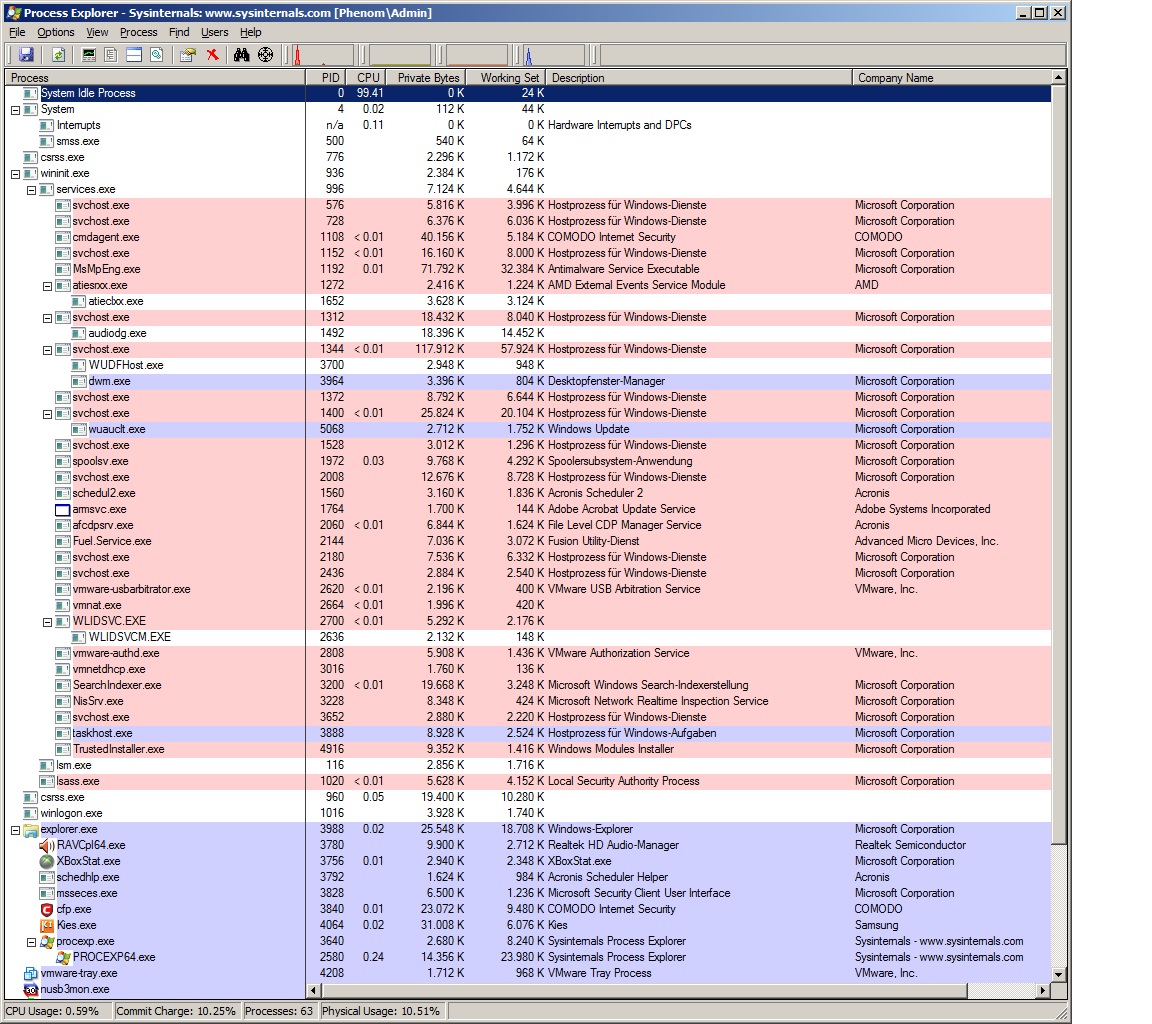Viewport: 1152px width, 1024px height.
Task: Sort by the CPU column header
Action: click(367, 78)
